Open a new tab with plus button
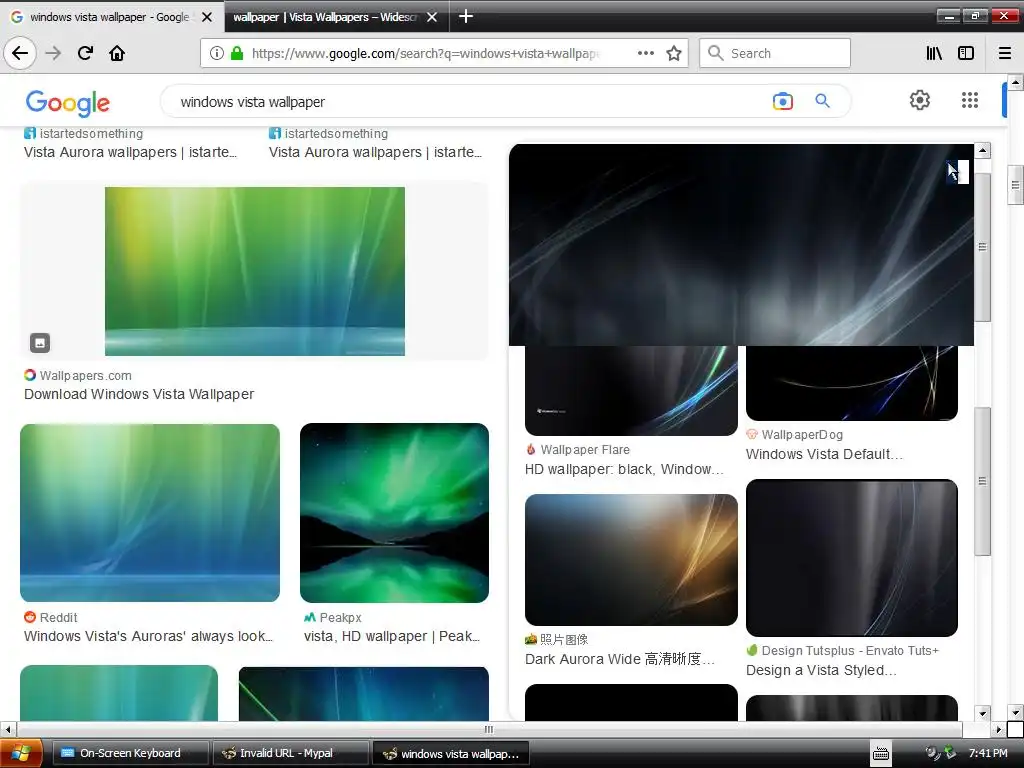This screenshot has height=768, width=1024. click(466, 16)
